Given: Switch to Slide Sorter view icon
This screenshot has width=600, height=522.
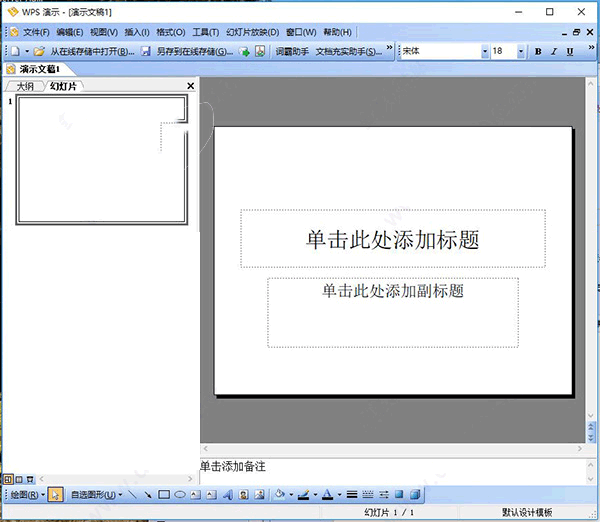Looking at the screenshot, I should coord(19,479).
